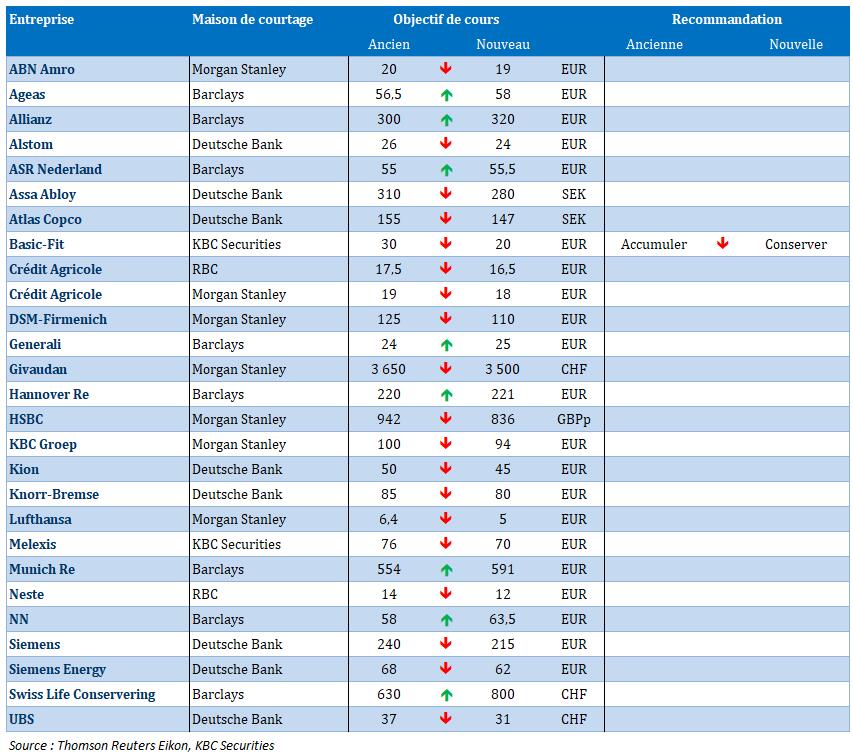This screenshot has width=853, height=755.
Task: Select the 3 500 new target for Givaudan
Action: point(502,369)
